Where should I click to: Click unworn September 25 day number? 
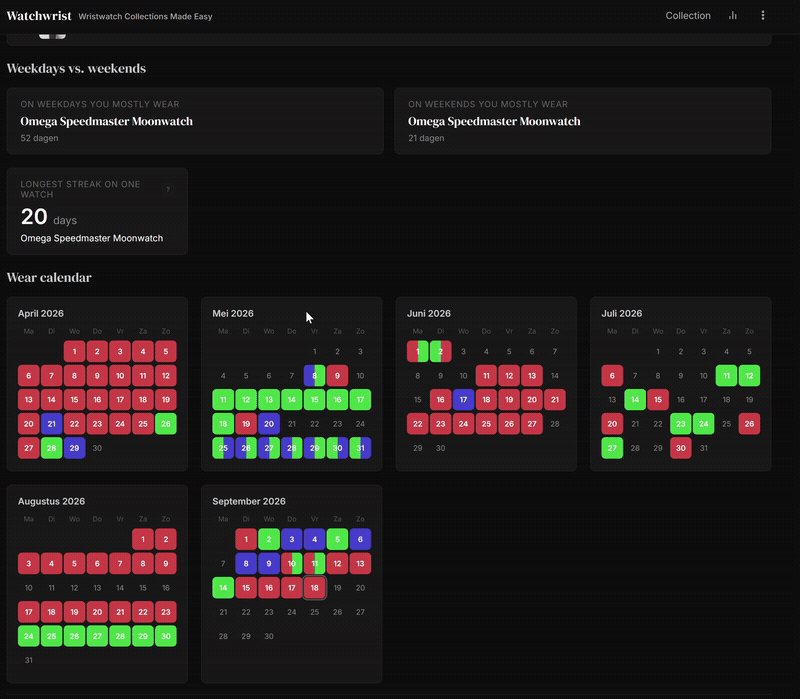pyautogui.click(x=314, y=612)
